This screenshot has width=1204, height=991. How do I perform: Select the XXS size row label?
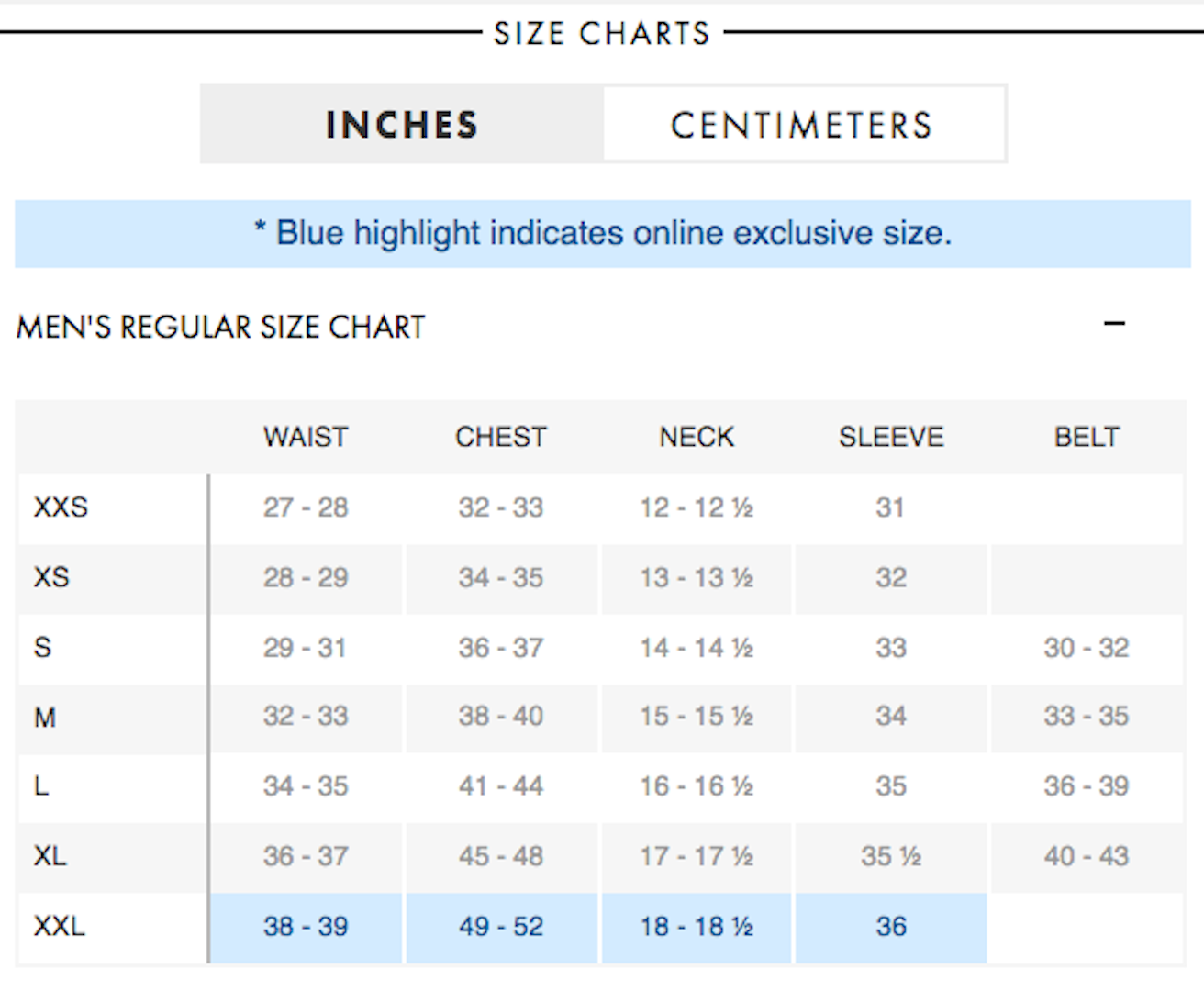[61, 507]
